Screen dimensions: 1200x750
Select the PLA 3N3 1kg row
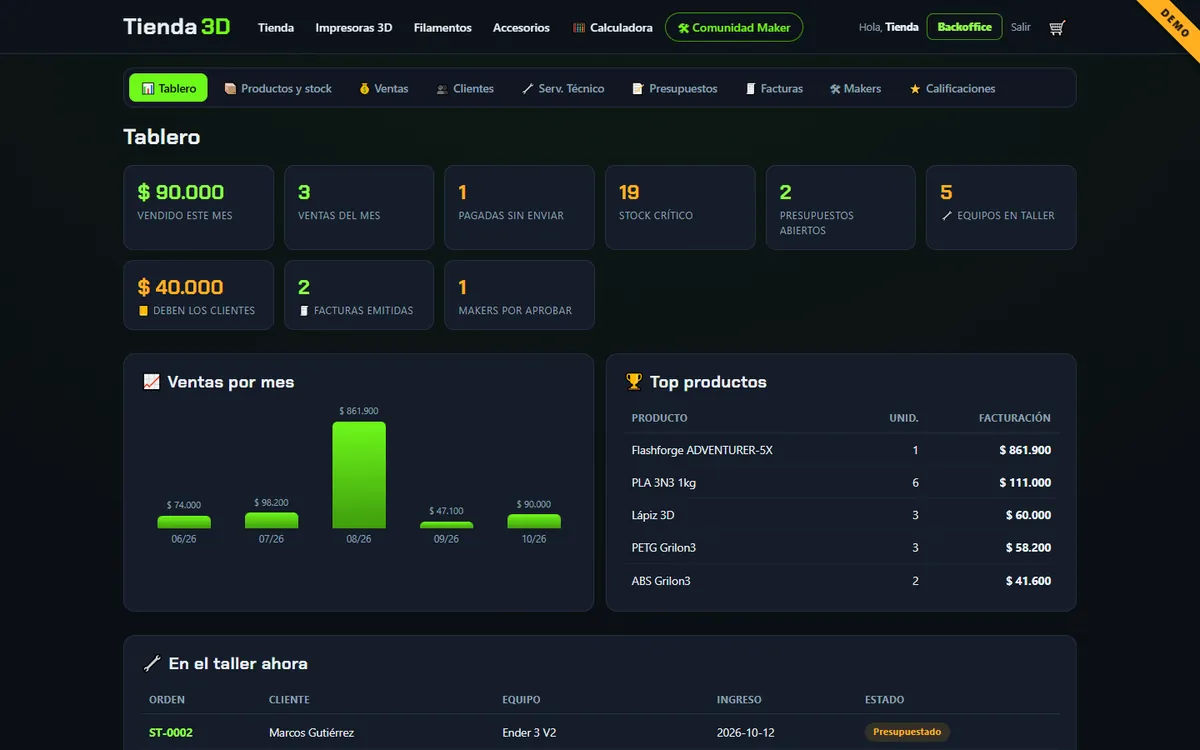(x=841, y=483)
